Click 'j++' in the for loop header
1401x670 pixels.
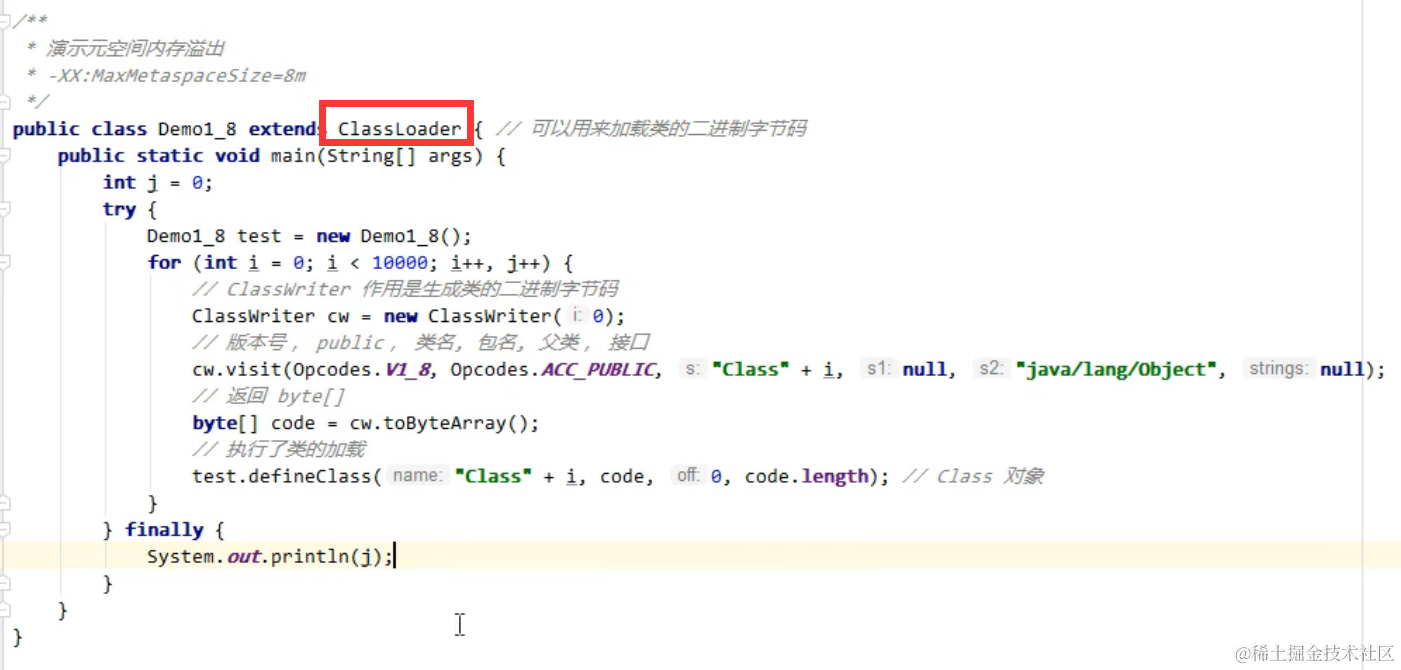click(524, 263)
